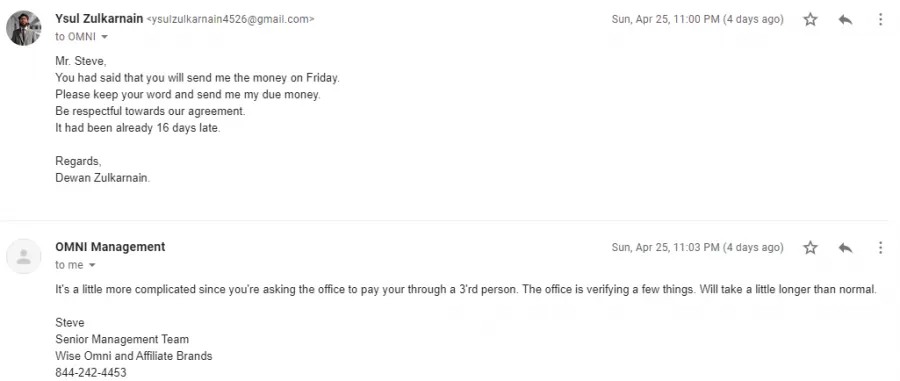Image resolution: width=900 pixels, height=381 pixels.
Task: Star the email from Ysul Zulkarnain
Action: tap(810, 20)
